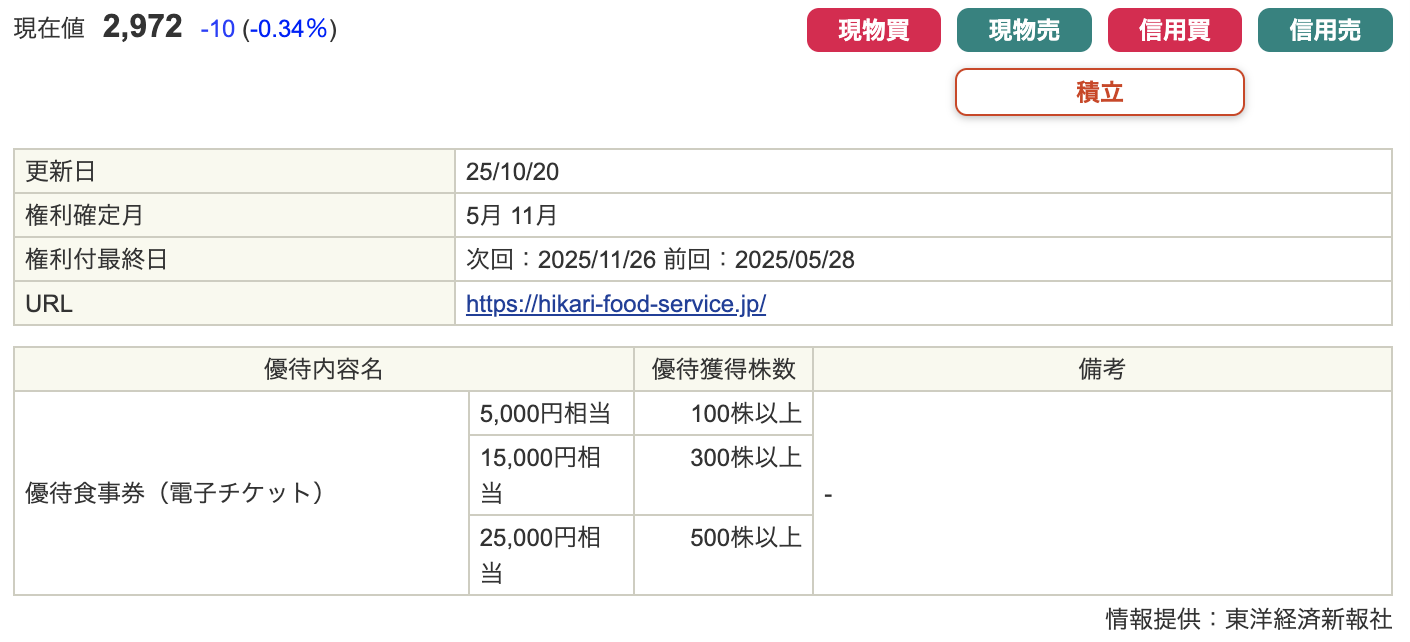
Task: Click the 権利付最終日 row label
Action: point(96,260)
